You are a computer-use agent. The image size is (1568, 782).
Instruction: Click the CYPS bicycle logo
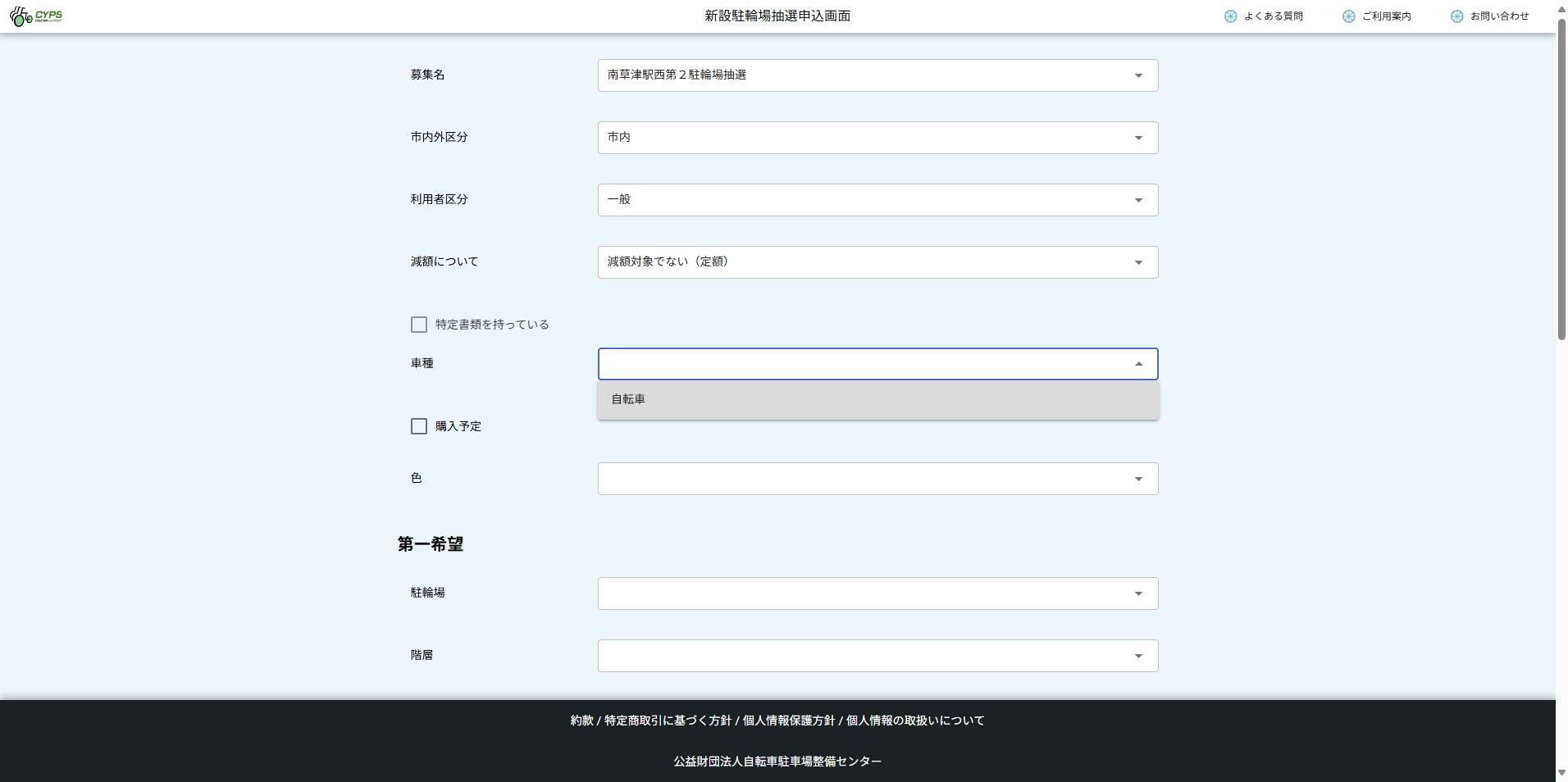point(36,16)
